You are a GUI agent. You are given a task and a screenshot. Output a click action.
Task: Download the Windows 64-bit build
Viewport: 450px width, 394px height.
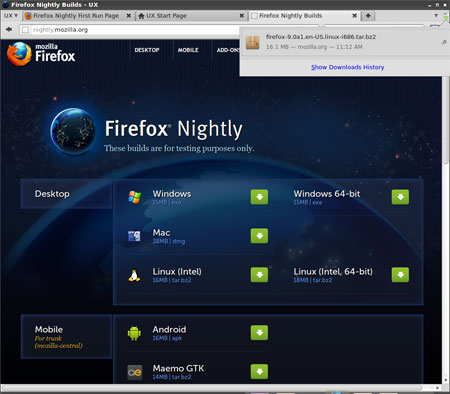[400, 197]
